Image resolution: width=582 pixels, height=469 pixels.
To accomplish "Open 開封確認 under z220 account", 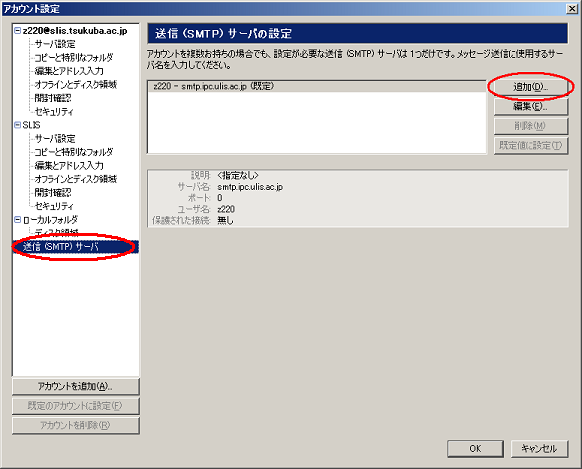I will tap(53, 98).
